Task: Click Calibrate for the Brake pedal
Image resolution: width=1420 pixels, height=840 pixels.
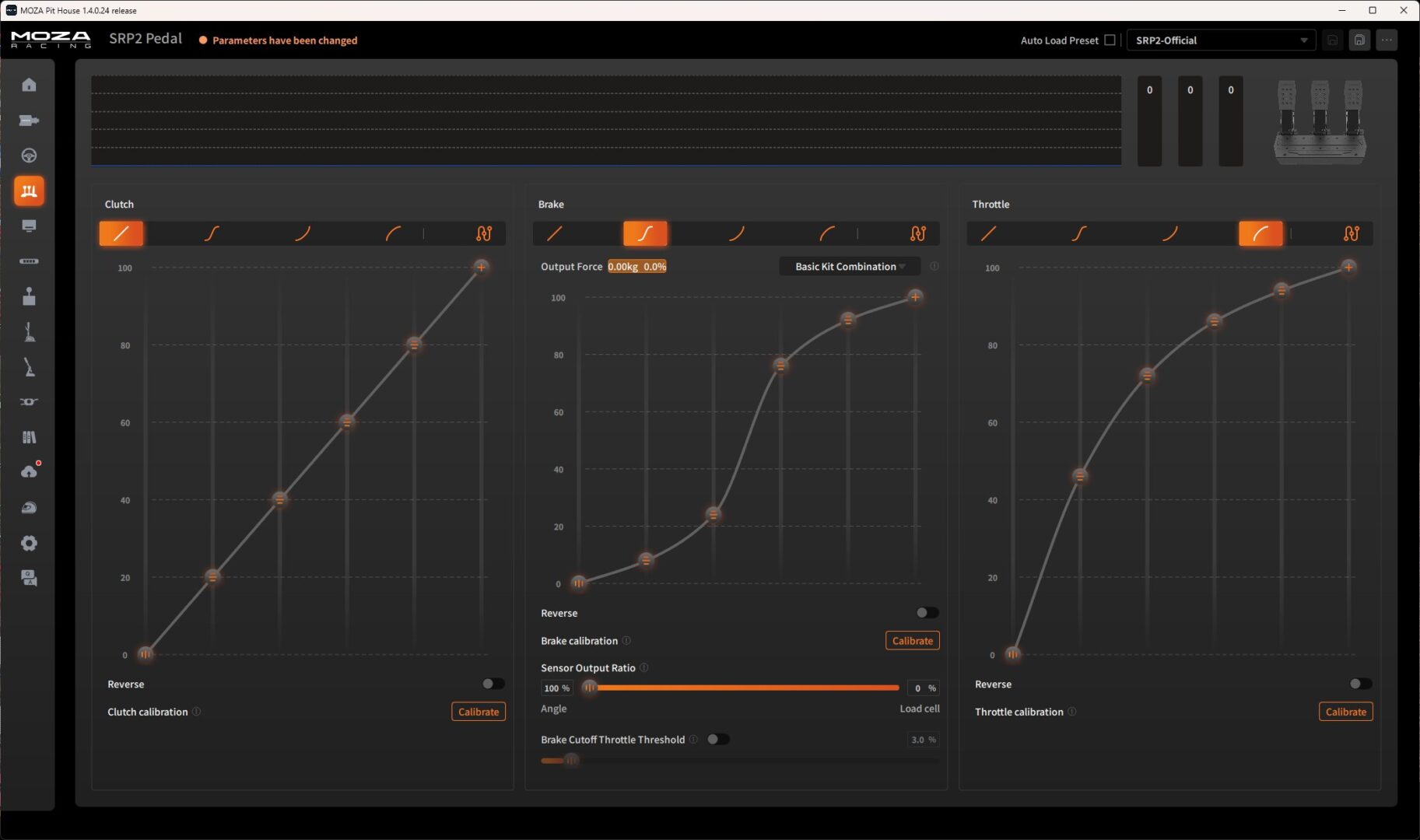Action: coord(913,641)
